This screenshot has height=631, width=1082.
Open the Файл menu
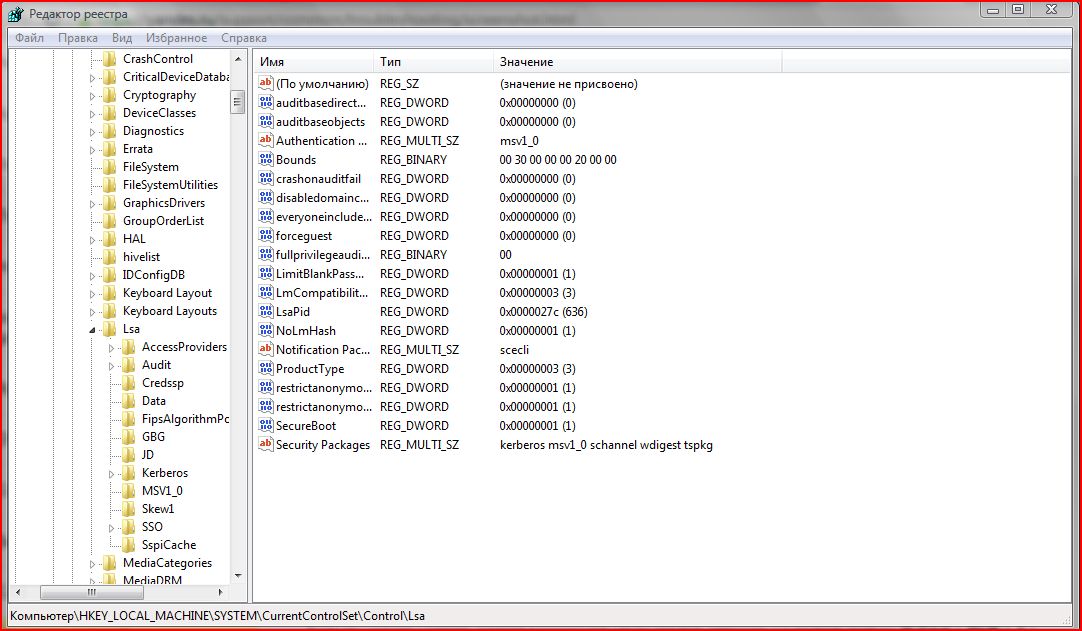[29, 38]
